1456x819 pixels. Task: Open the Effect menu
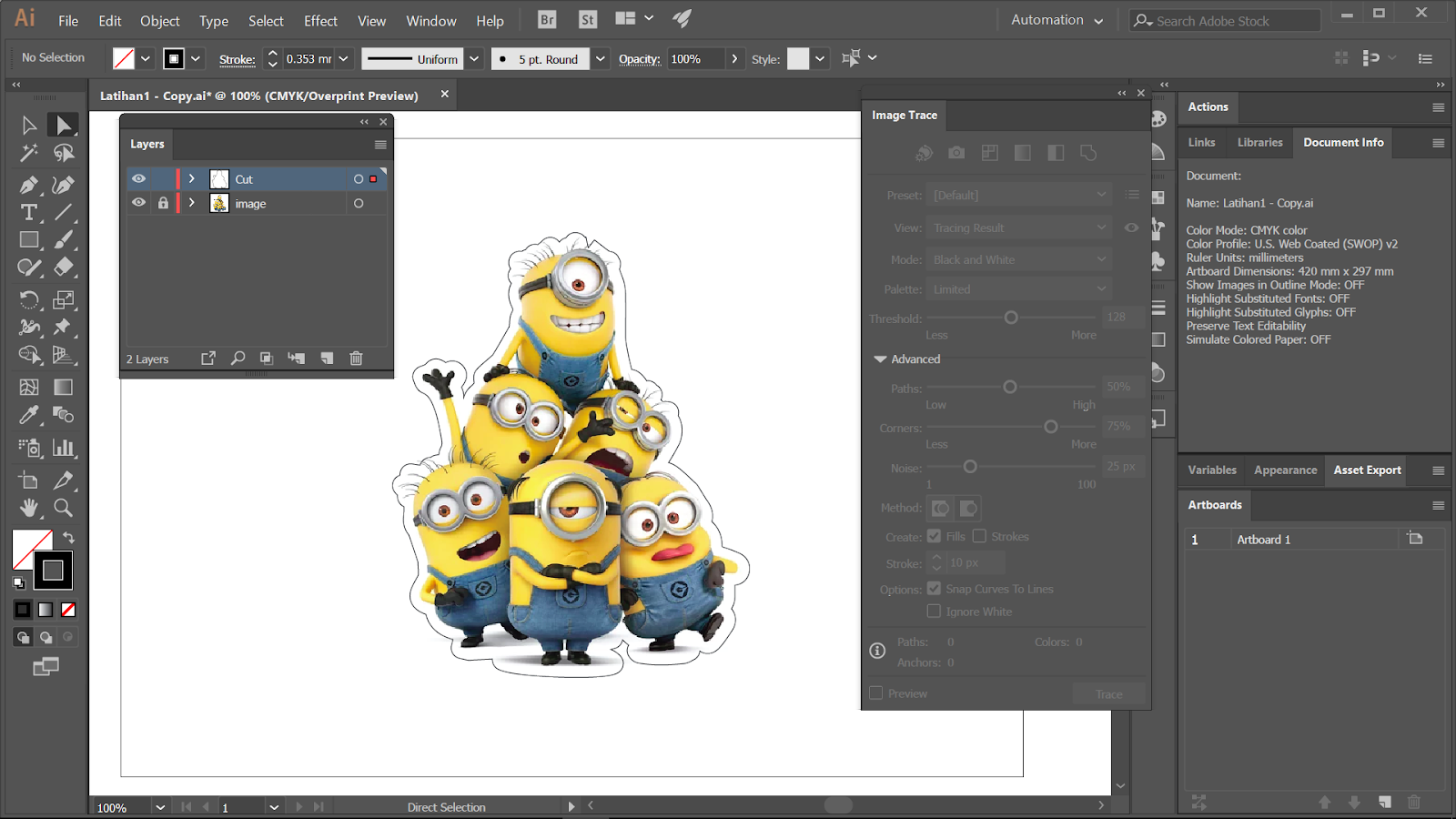320,21
